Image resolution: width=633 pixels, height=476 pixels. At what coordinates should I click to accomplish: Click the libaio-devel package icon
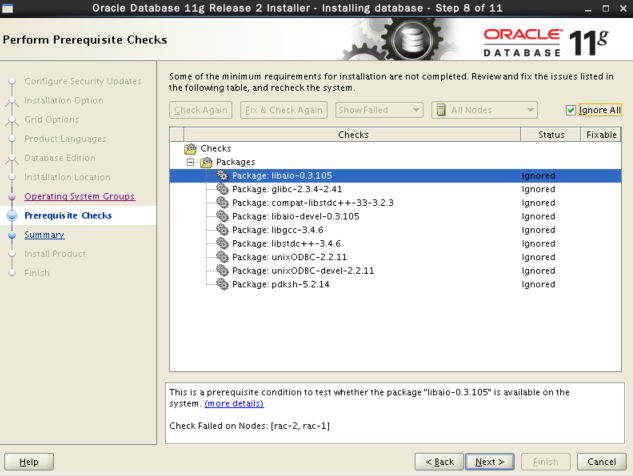pos(223,216)
